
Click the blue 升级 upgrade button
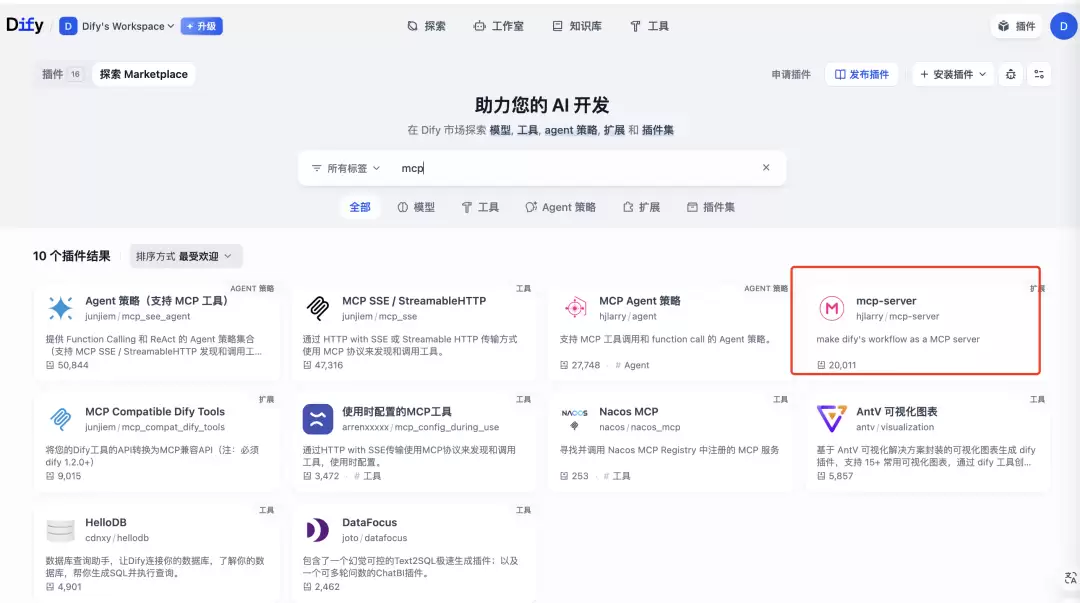pos(201,26)
